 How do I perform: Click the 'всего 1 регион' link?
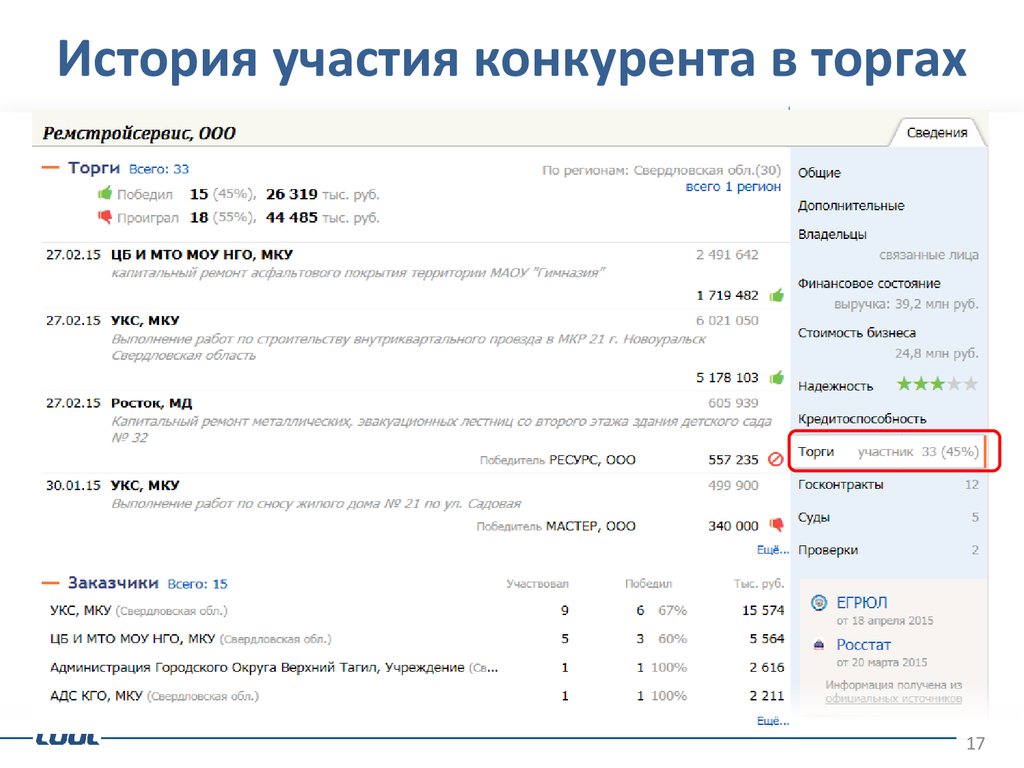pos(733,187)
